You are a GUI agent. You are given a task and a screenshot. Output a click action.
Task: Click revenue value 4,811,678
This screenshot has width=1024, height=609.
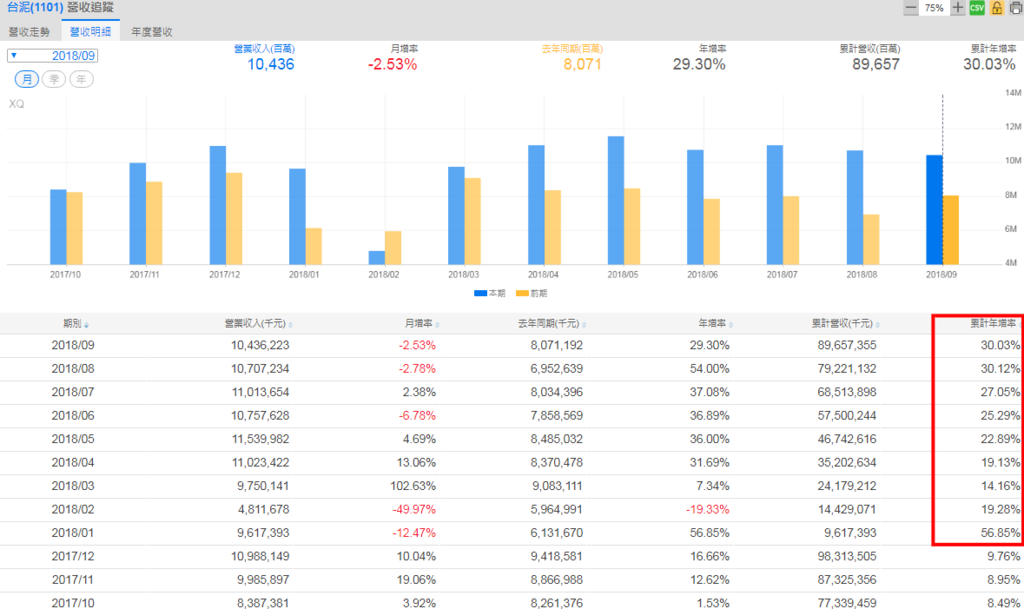point(263,510)
